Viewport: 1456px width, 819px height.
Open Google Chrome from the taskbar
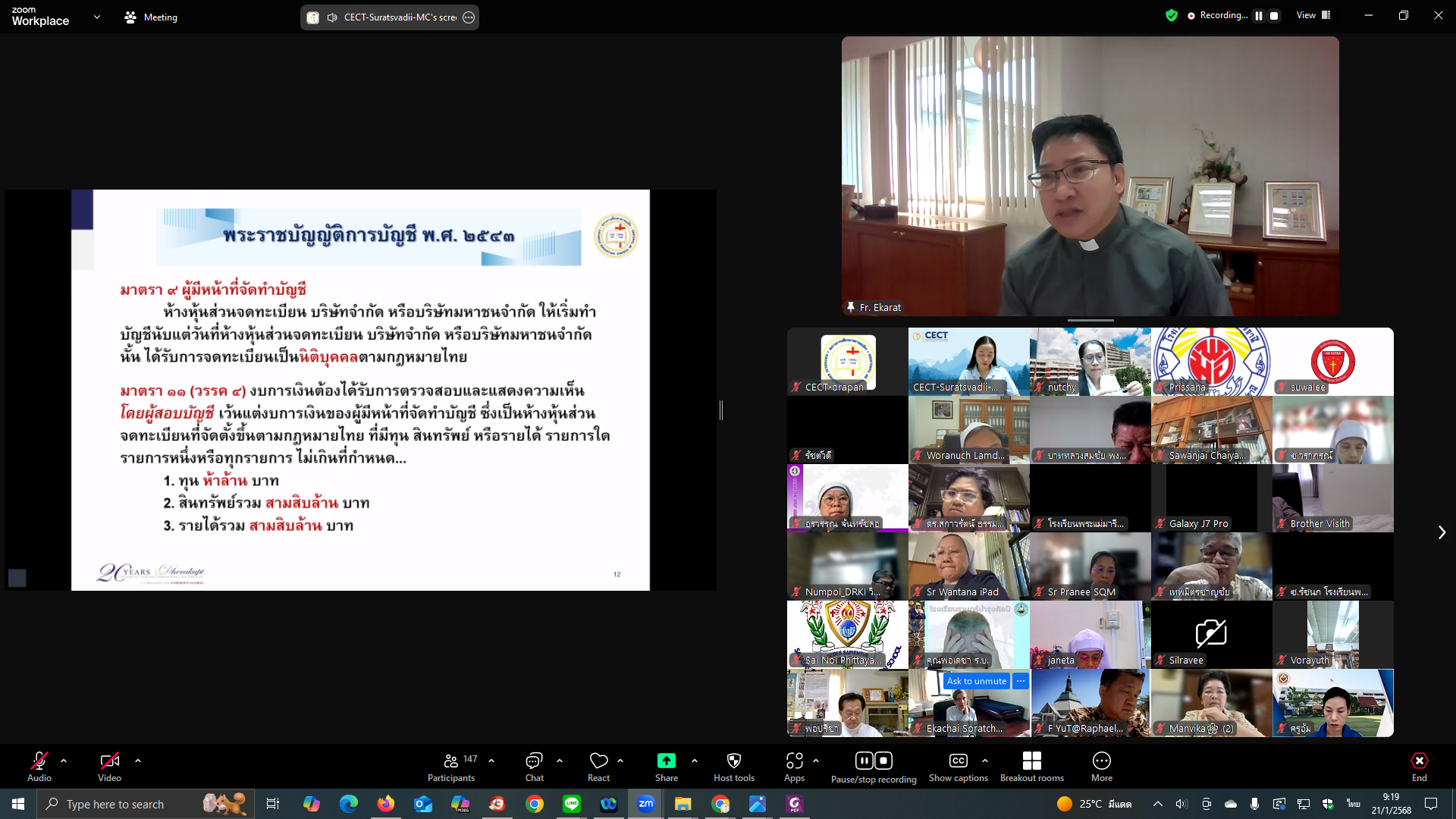pos(535,804)
